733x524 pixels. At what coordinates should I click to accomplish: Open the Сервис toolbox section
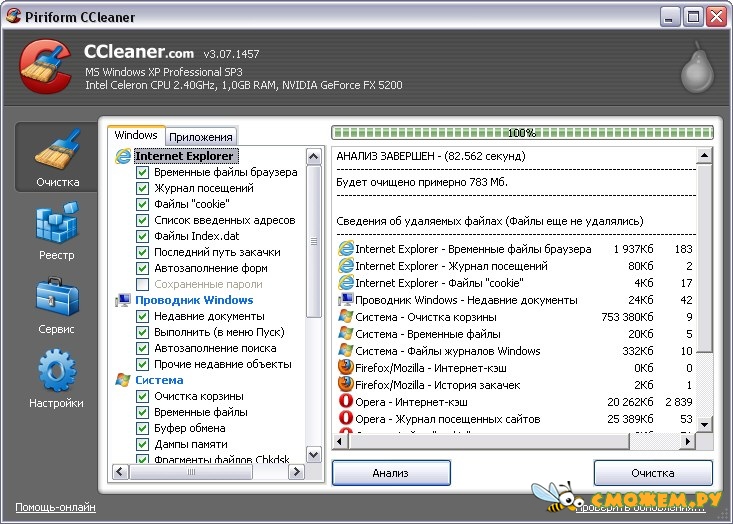tap(57, 305)
